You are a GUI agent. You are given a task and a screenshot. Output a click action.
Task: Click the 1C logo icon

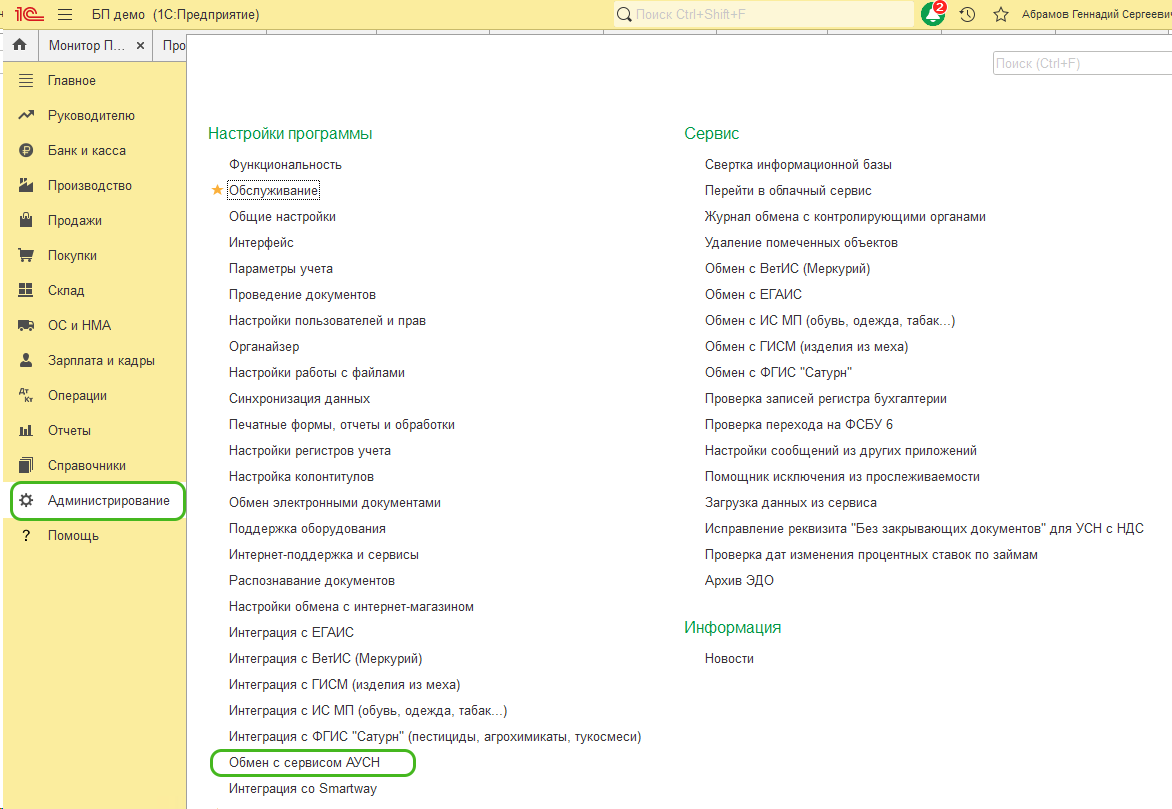(x=26, y=15)
